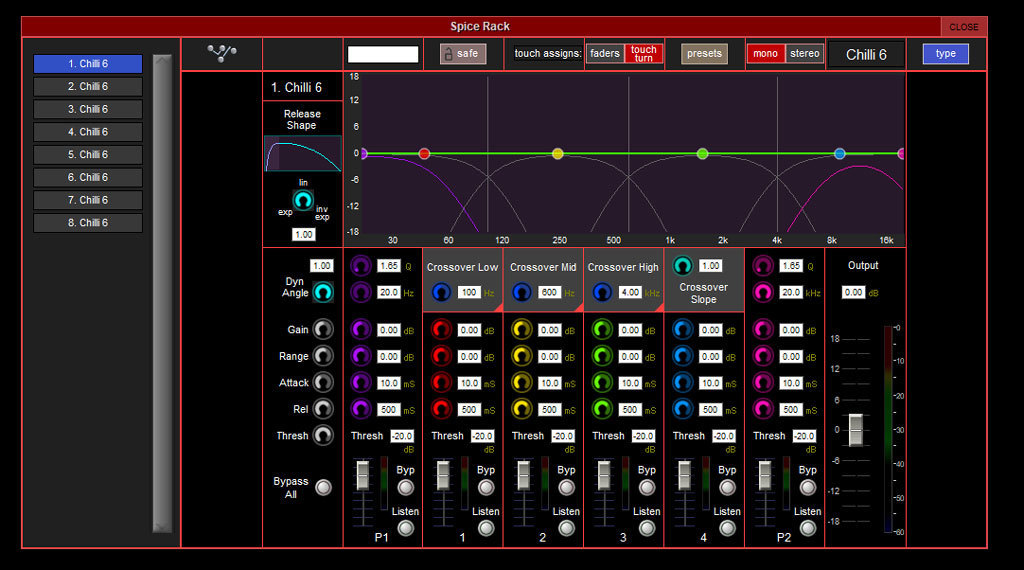Click the Dyn Angle cyan knob

322,292
